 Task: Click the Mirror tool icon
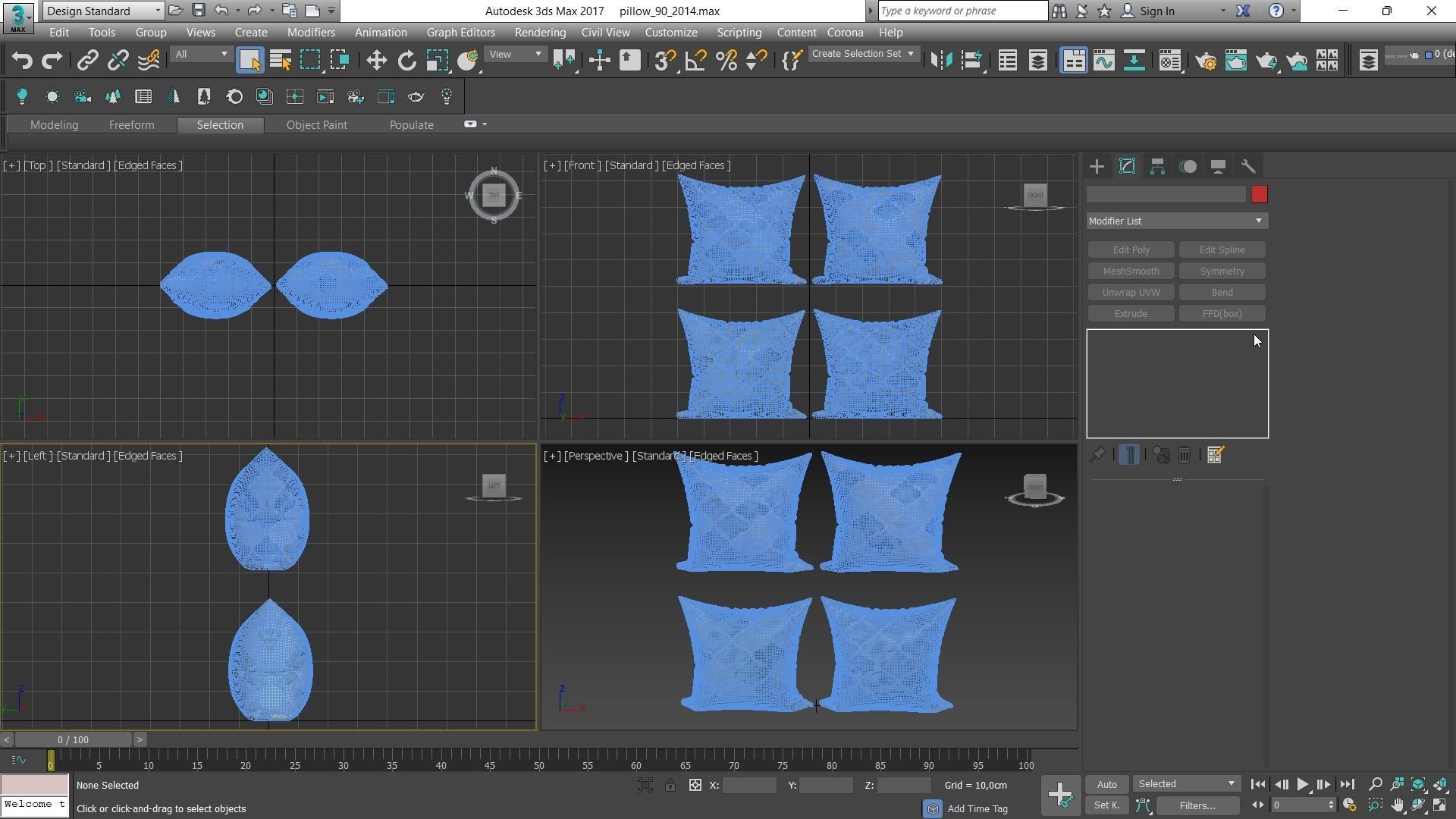click(x=941, y=61)
